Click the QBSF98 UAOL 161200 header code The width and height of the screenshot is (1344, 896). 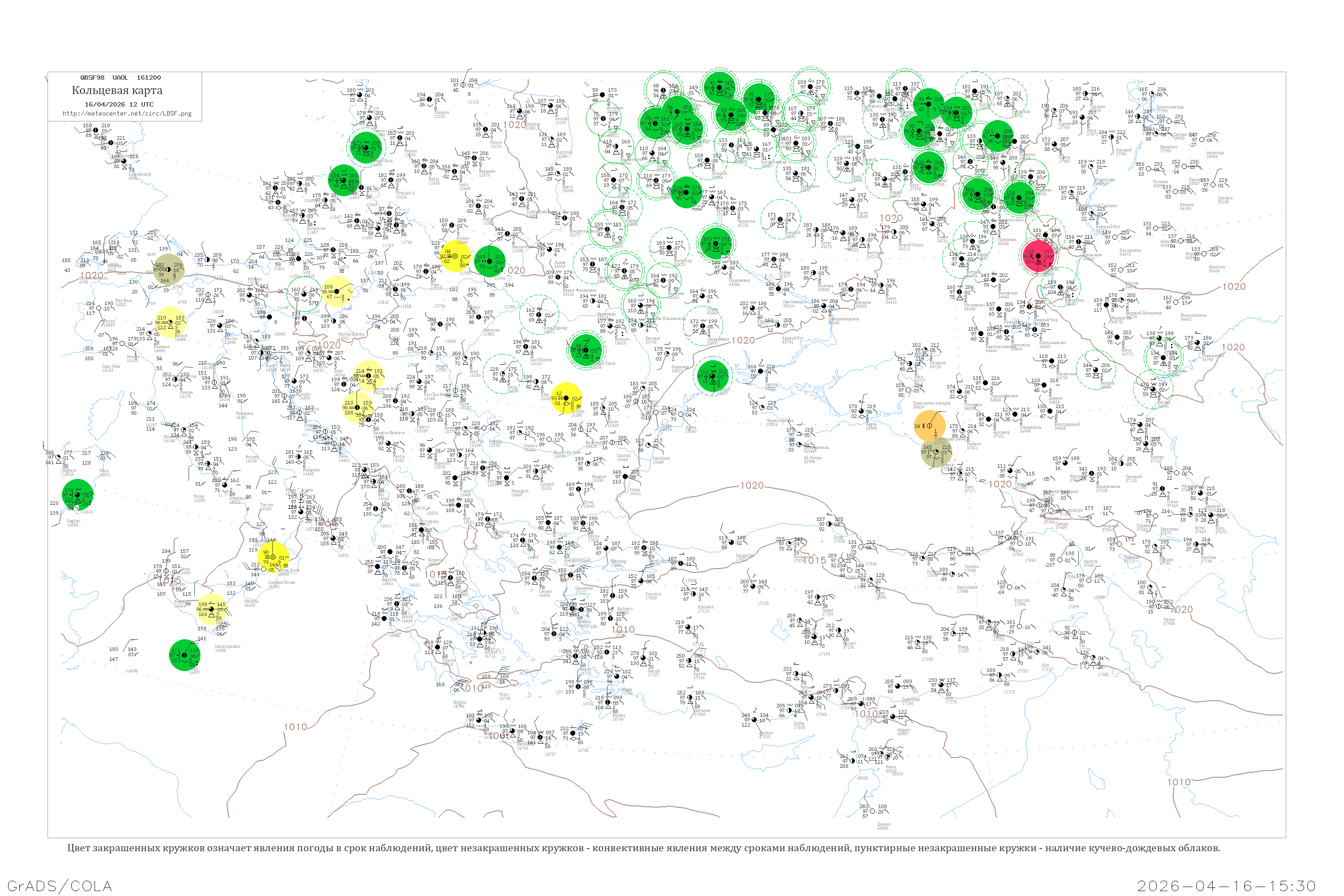120,78
